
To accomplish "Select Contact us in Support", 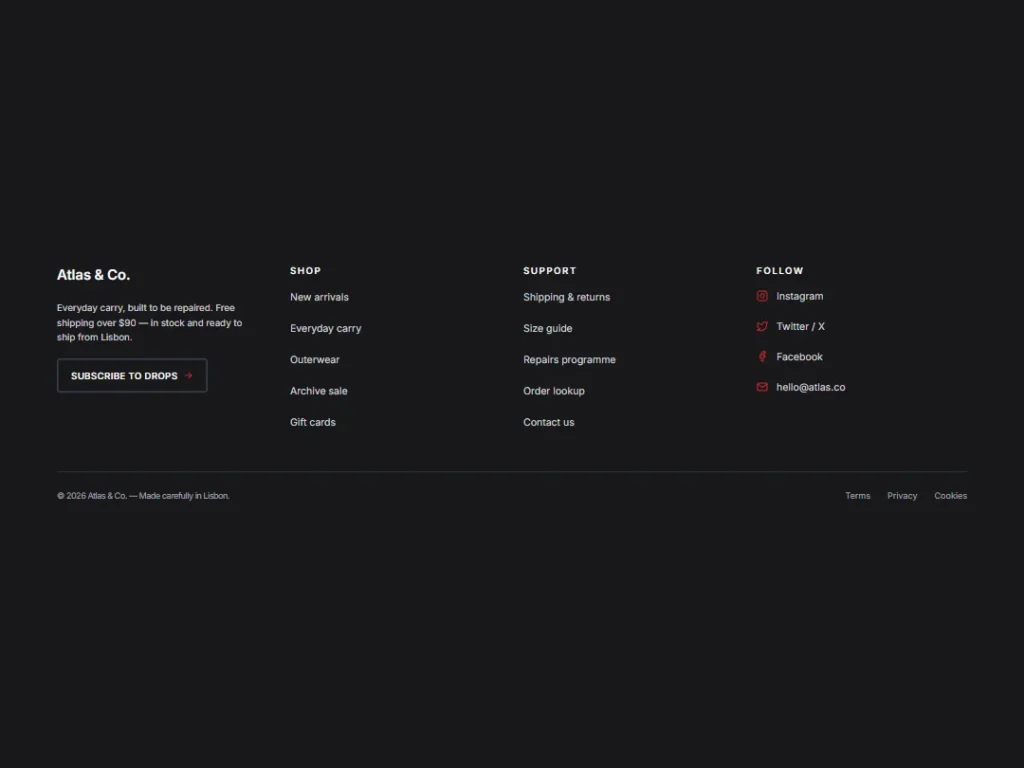I will [x=549, y=423].
